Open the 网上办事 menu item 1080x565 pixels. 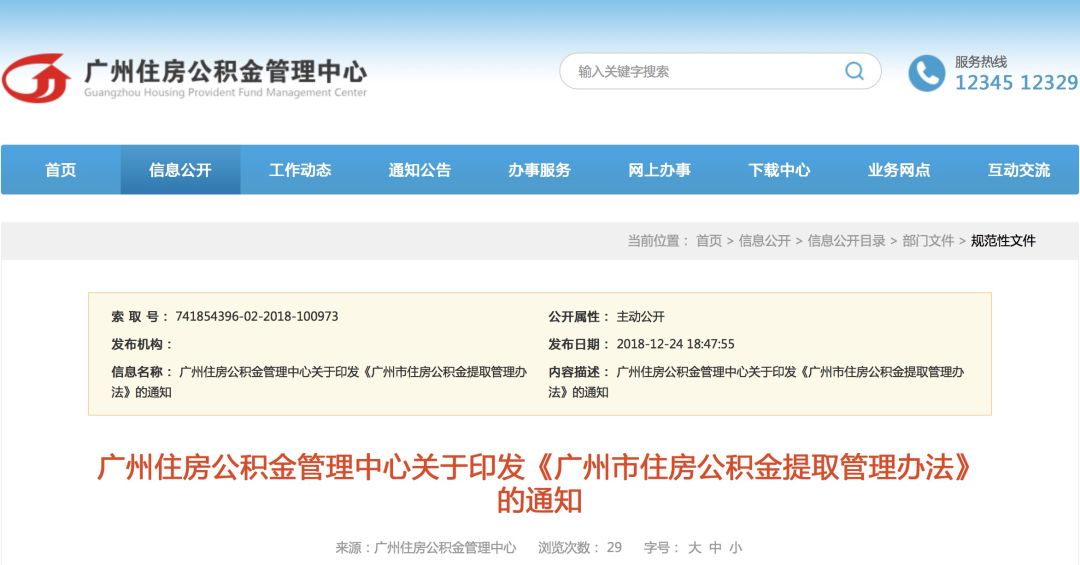(660, 170)
